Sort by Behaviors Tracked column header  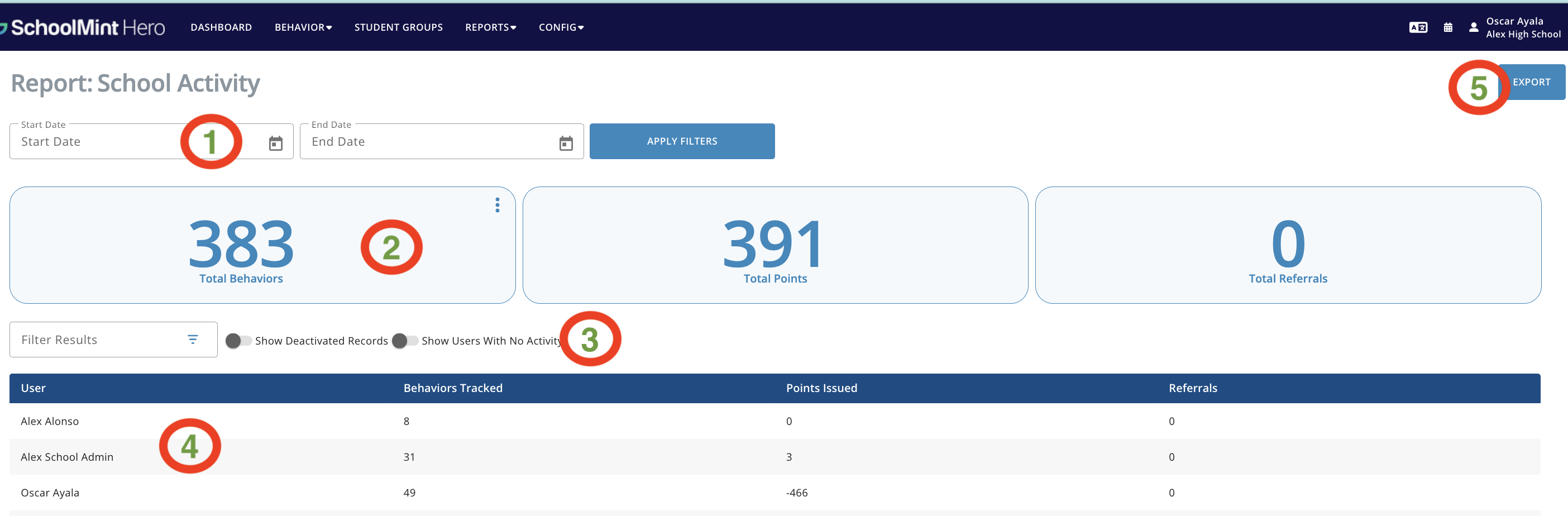click(x=453, y=388)
